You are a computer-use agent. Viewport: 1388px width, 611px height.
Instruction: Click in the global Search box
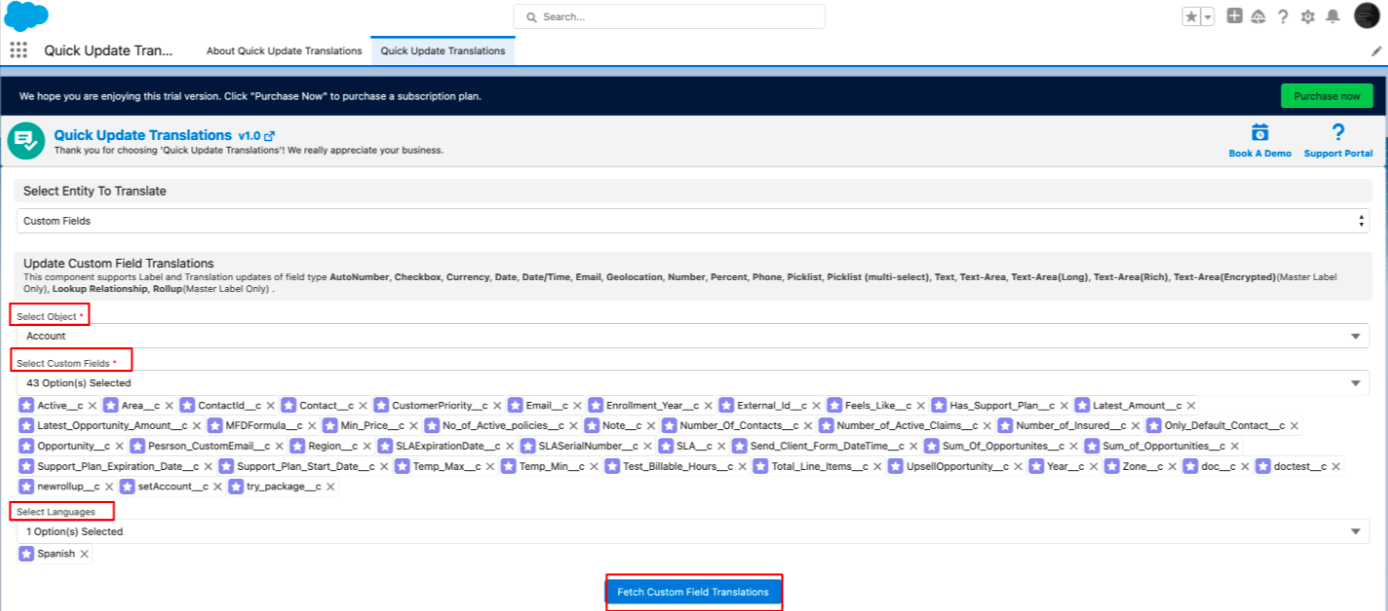[x=669, y=17]
